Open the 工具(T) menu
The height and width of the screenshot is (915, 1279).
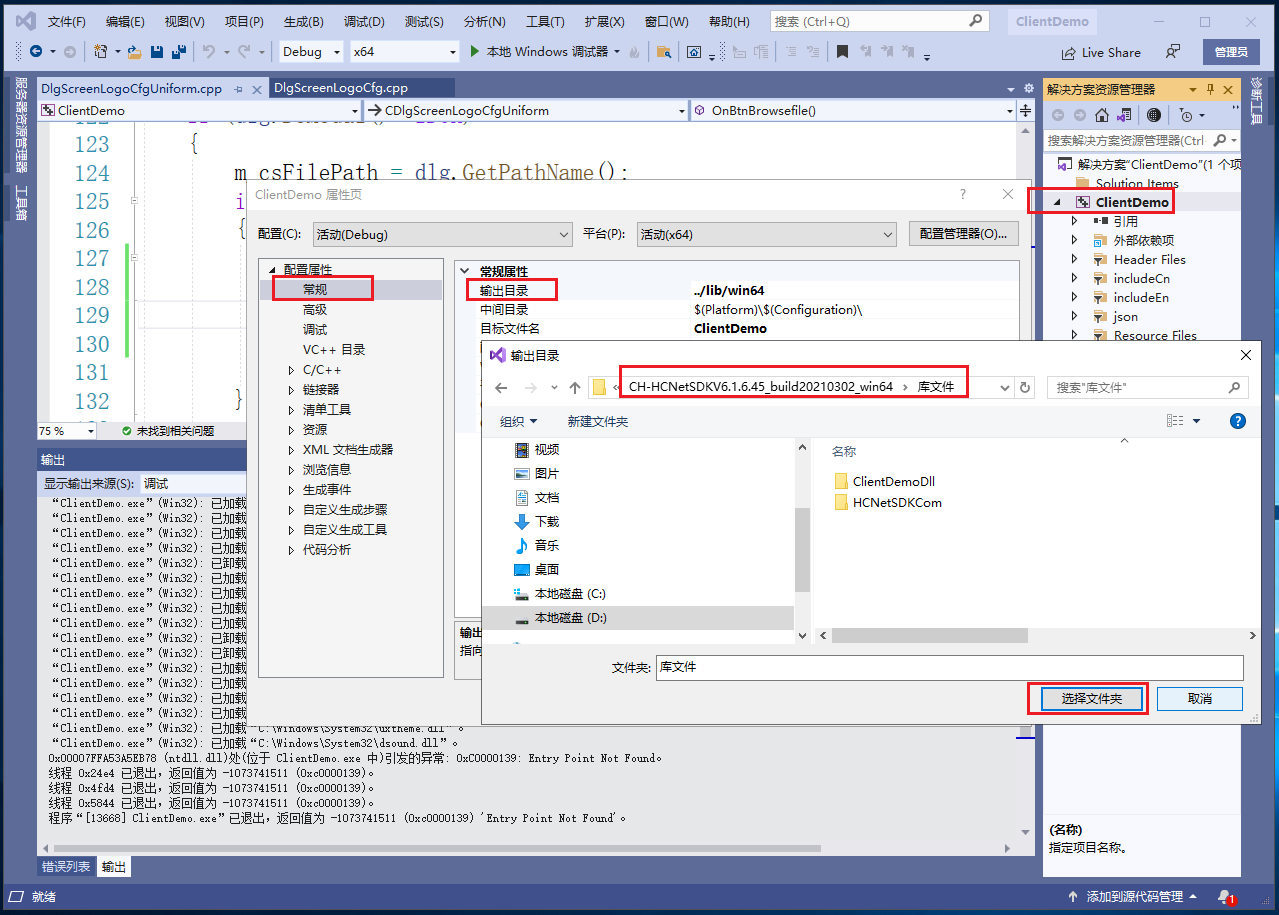click(x=545, y=21)
